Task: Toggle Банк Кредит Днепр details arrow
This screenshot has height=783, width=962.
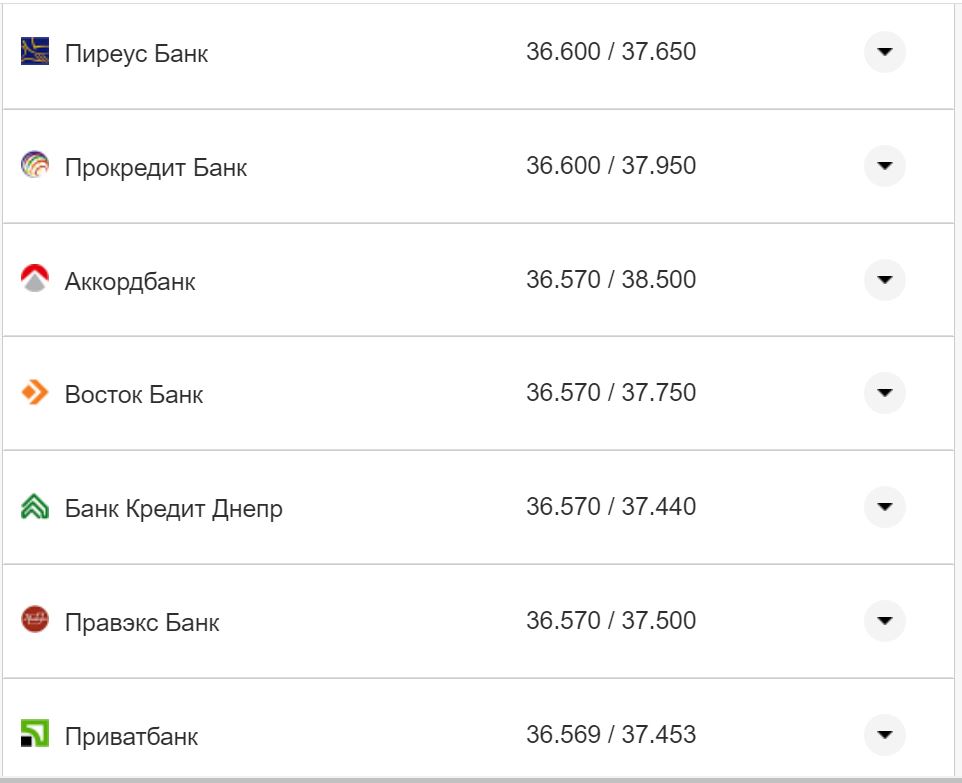Action: [x=884, y=507]
